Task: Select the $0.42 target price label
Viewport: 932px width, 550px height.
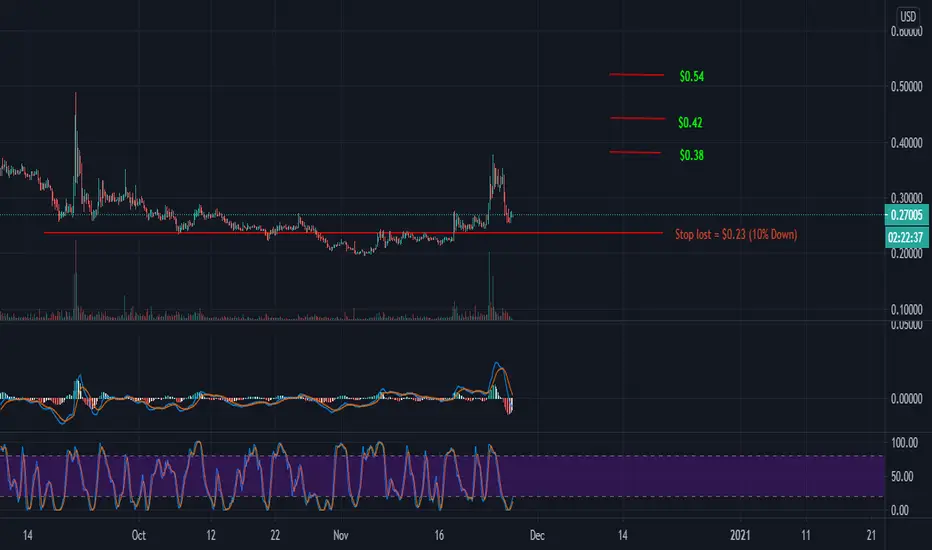Action: click(x=690, y=122)
